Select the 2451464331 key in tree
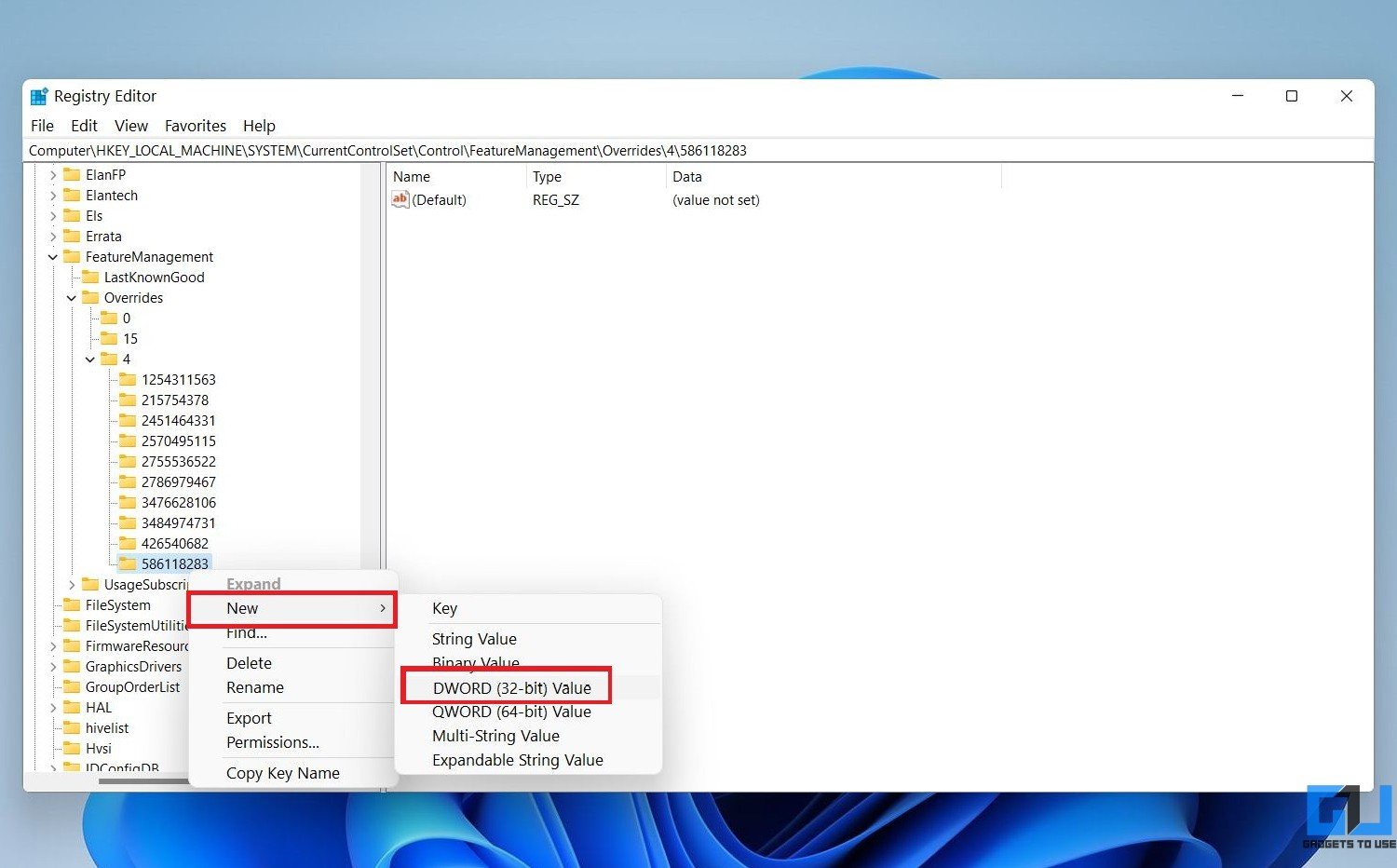The image size is (1397, 868). 178,421
